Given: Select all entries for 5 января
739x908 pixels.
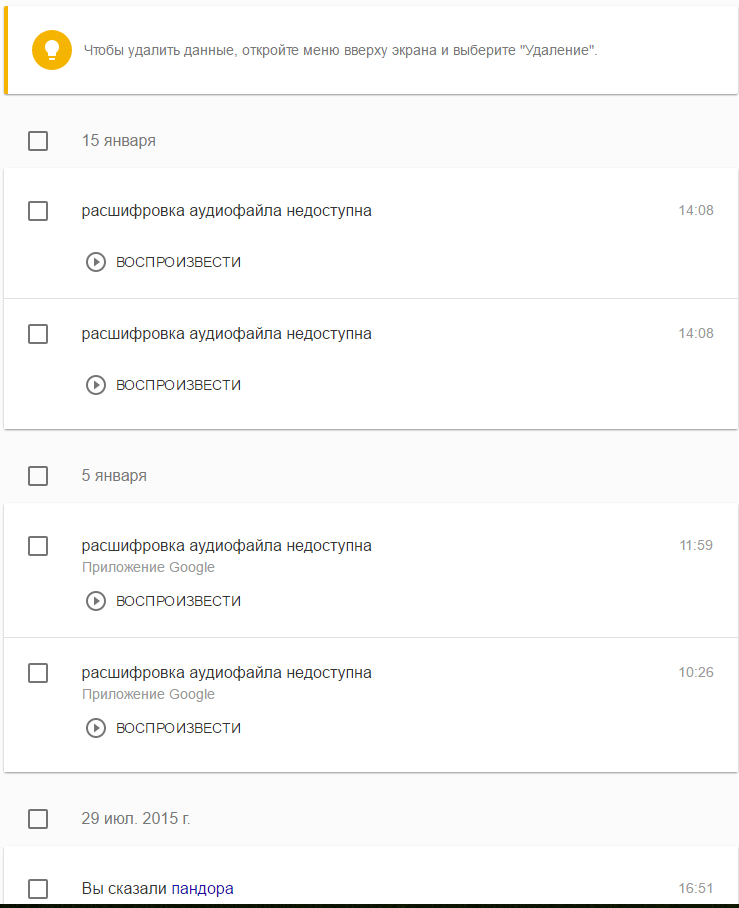Looking at the screenshot, I should pos(38,476).
